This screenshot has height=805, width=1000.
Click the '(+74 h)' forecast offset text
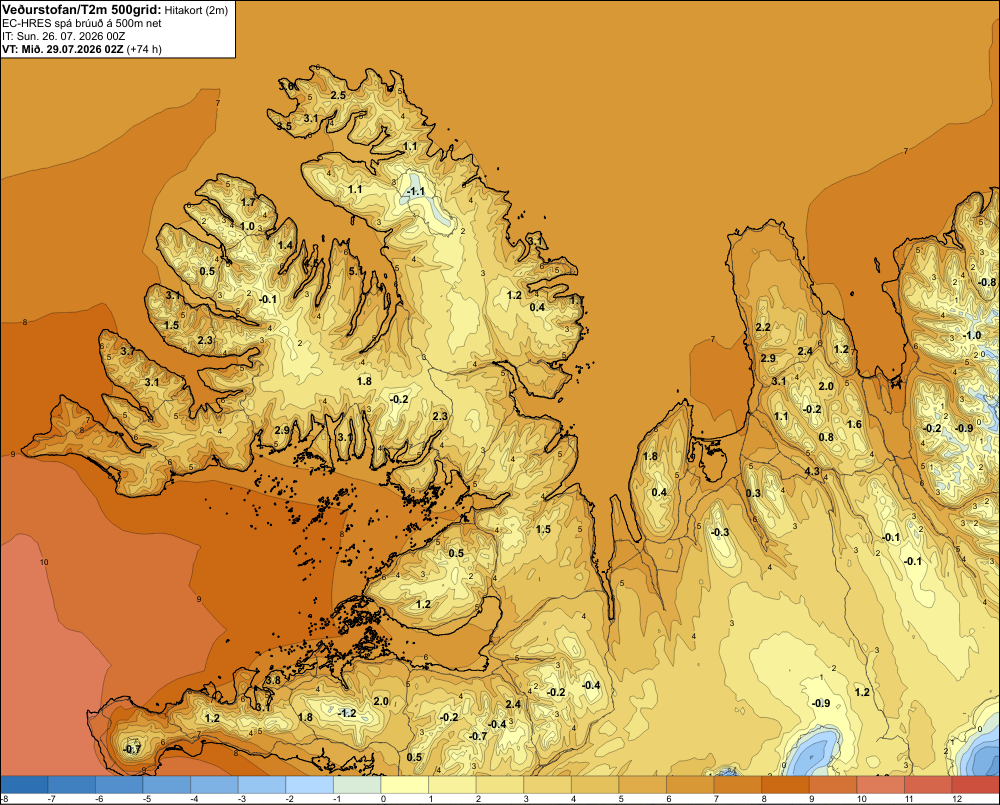[x=144, y=49]
